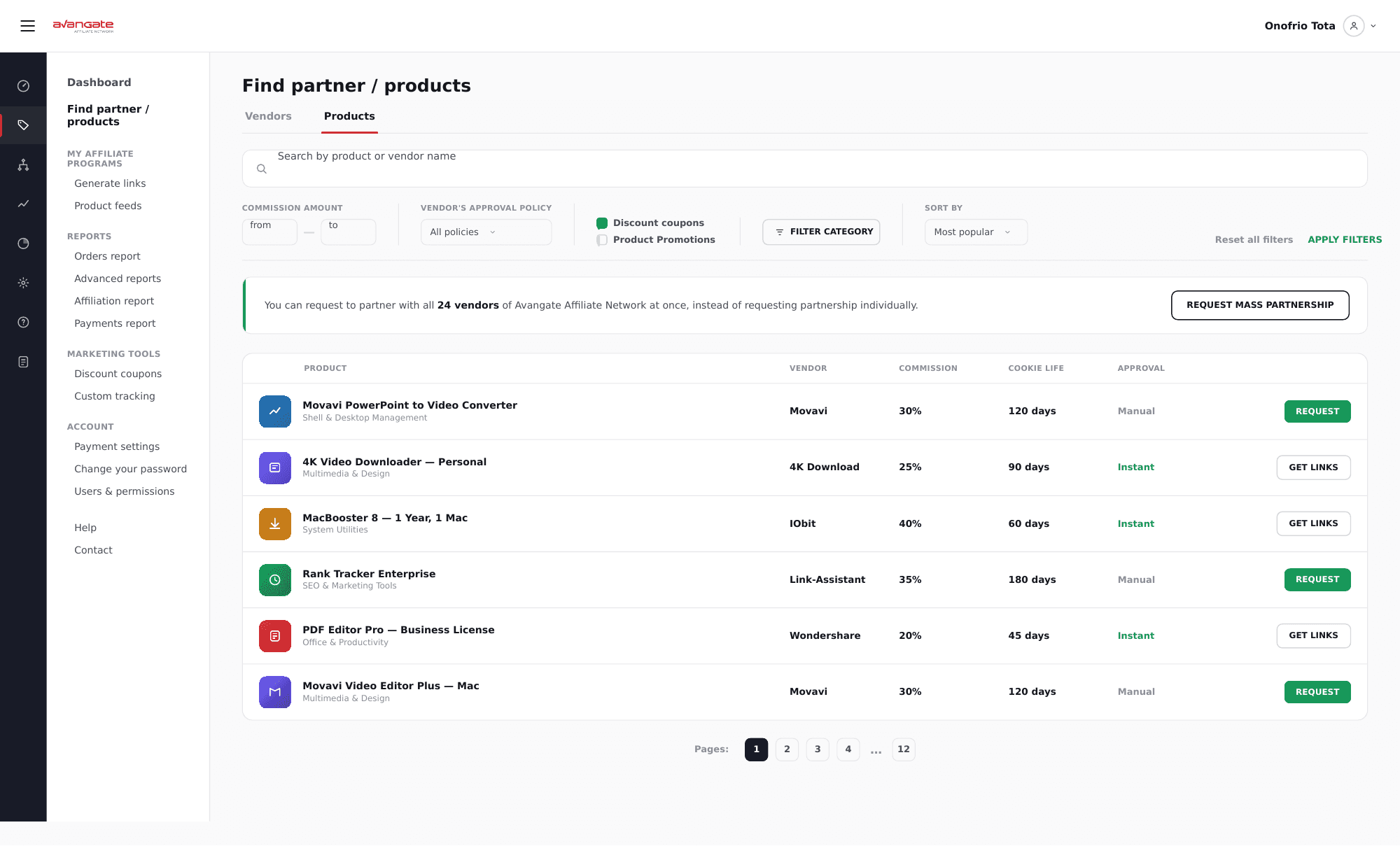Get links for 4K Video Downloader
The height and width of the screenshot is (846, 1400).
click(1313, 467)
